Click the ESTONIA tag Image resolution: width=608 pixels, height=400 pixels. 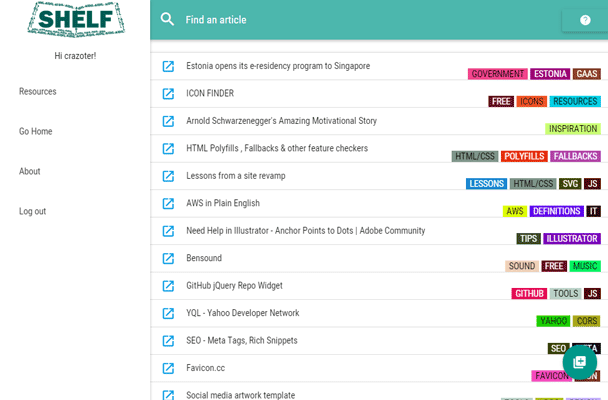pos(550,74)
